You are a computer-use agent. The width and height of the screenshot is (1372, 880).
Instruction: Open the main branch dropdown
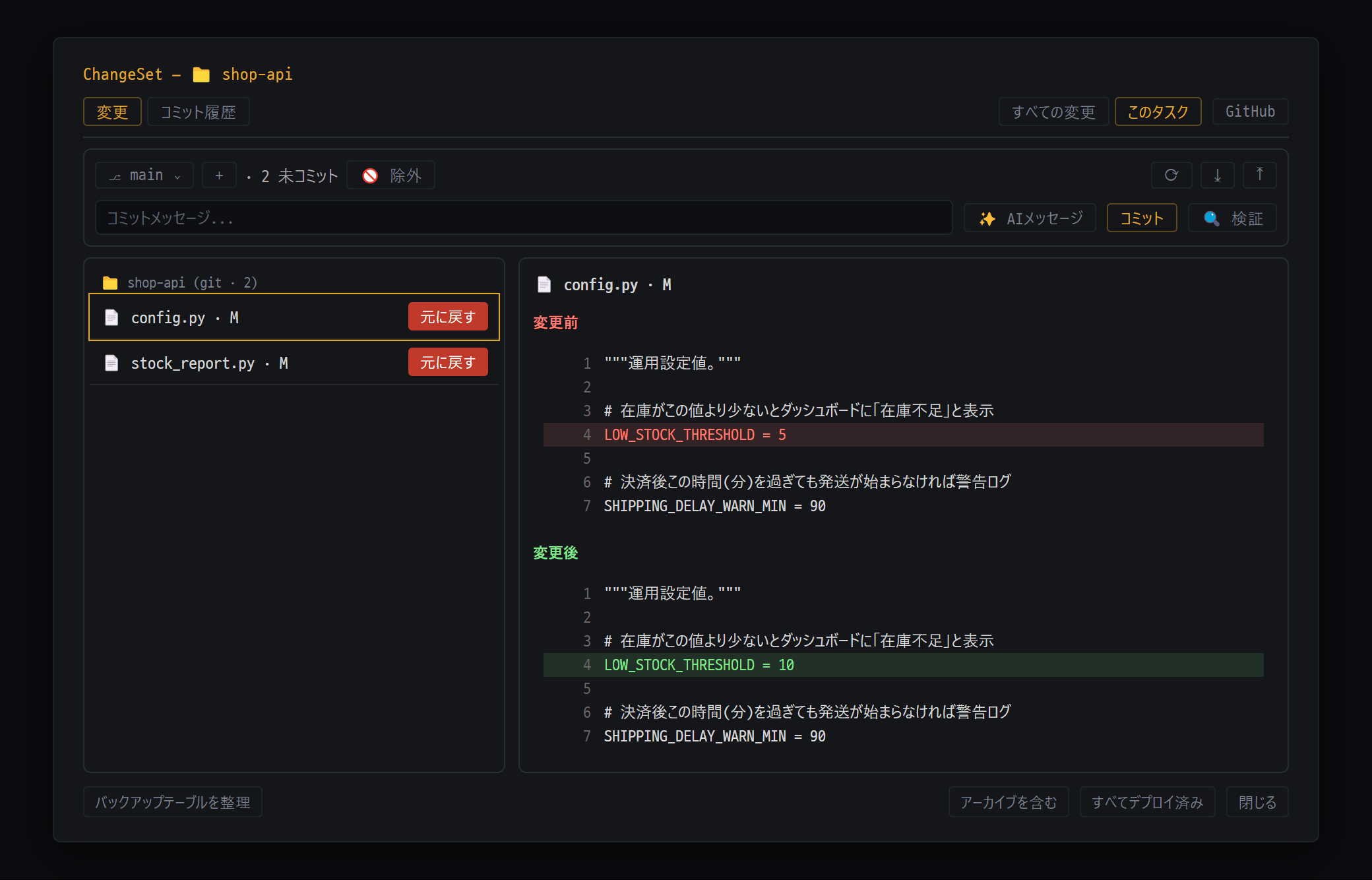[x=144, y=175]
